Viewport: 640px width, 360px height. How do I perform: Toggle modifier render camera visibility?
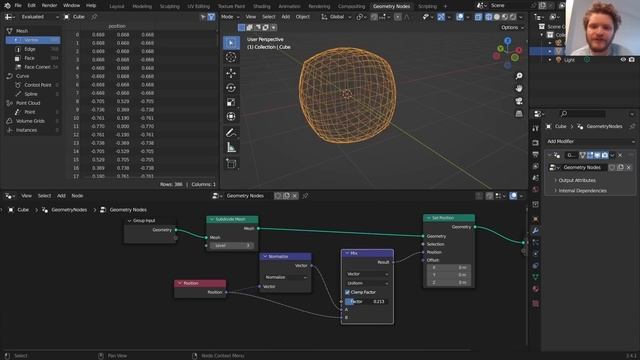(604, 155)
